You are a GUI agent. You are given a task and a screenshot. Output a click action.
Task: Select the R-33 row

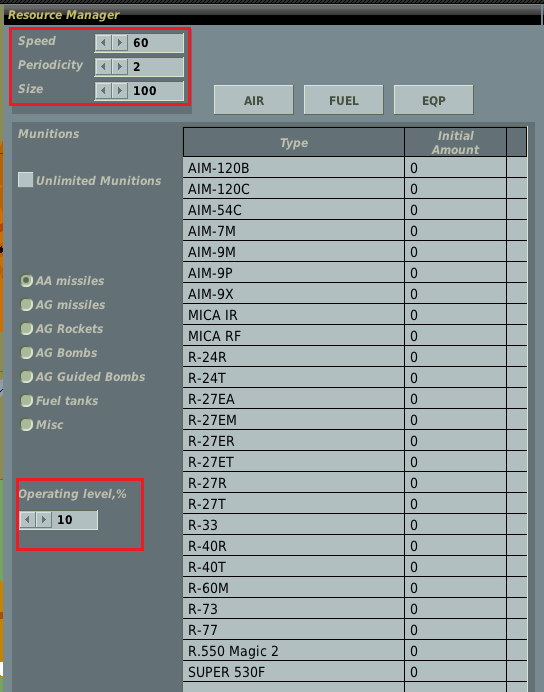coord(355,525)
